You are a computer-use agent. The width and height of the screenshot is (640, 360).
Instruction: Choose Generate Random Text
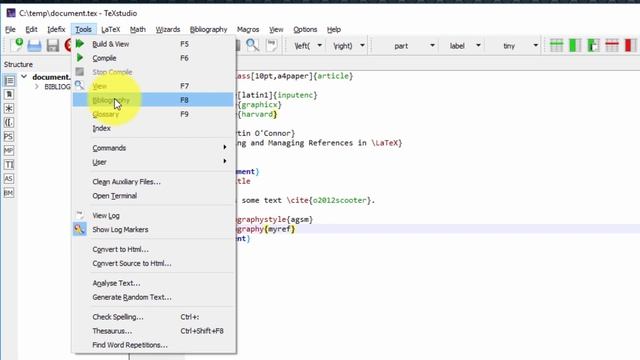pyautogui.click(x=153, y=297)
